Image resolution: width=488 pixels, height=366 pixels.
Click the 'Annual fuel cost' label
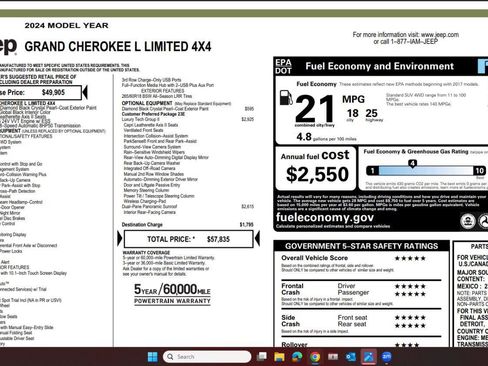[x=315, y=155]
